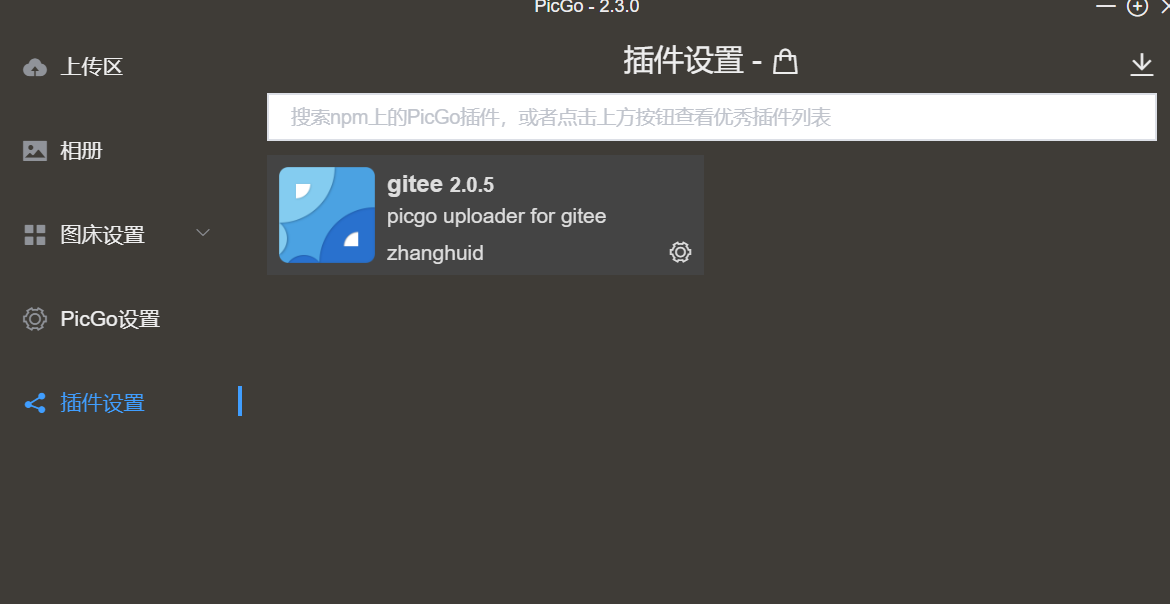Click the cloud upload icon beside 上传区
This screenshot has width=1170, height=604.
[34, 68]
